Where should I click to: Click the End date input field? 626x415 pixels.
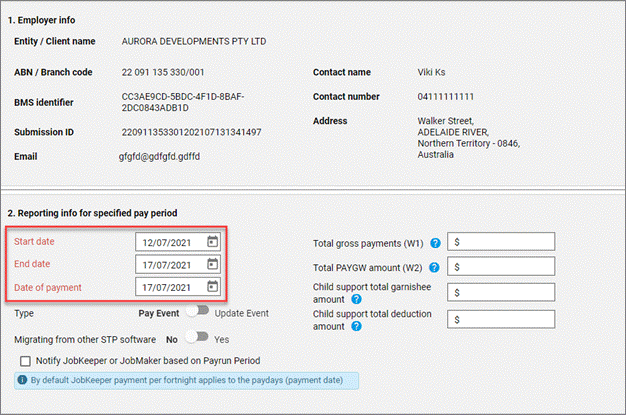pyautogui.click(x=170, y=264)
